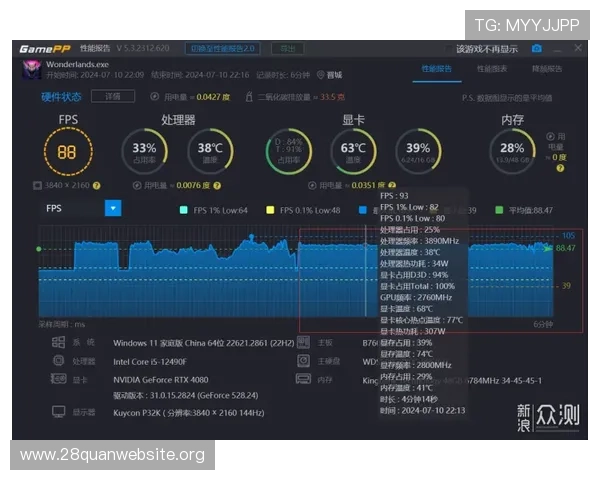Click the Wonderlands.exe title text

(x=78, y=64)
